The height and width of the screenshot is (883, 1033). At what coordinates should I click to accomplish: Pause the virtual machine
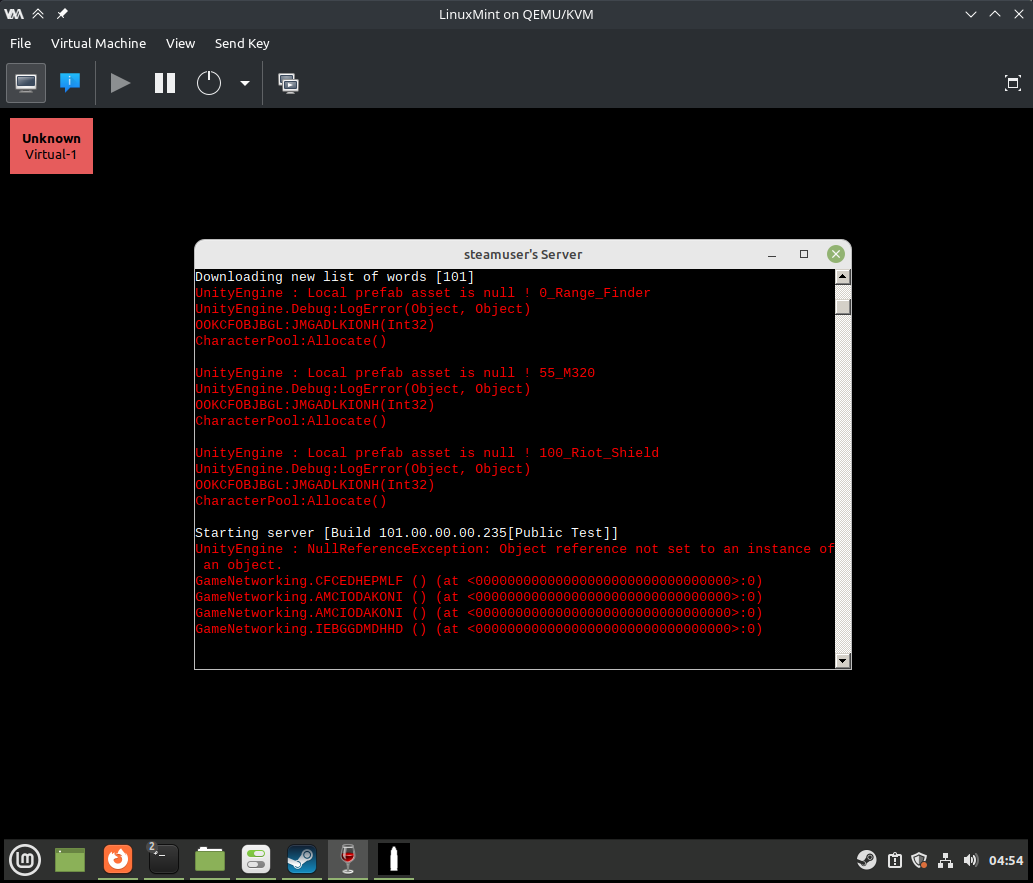(x=165, y=83)
